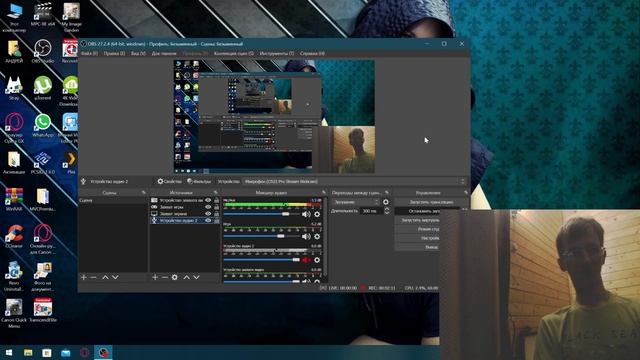
Task: Pop out the Микшер аудио dock panel
Action: point(324,192)
